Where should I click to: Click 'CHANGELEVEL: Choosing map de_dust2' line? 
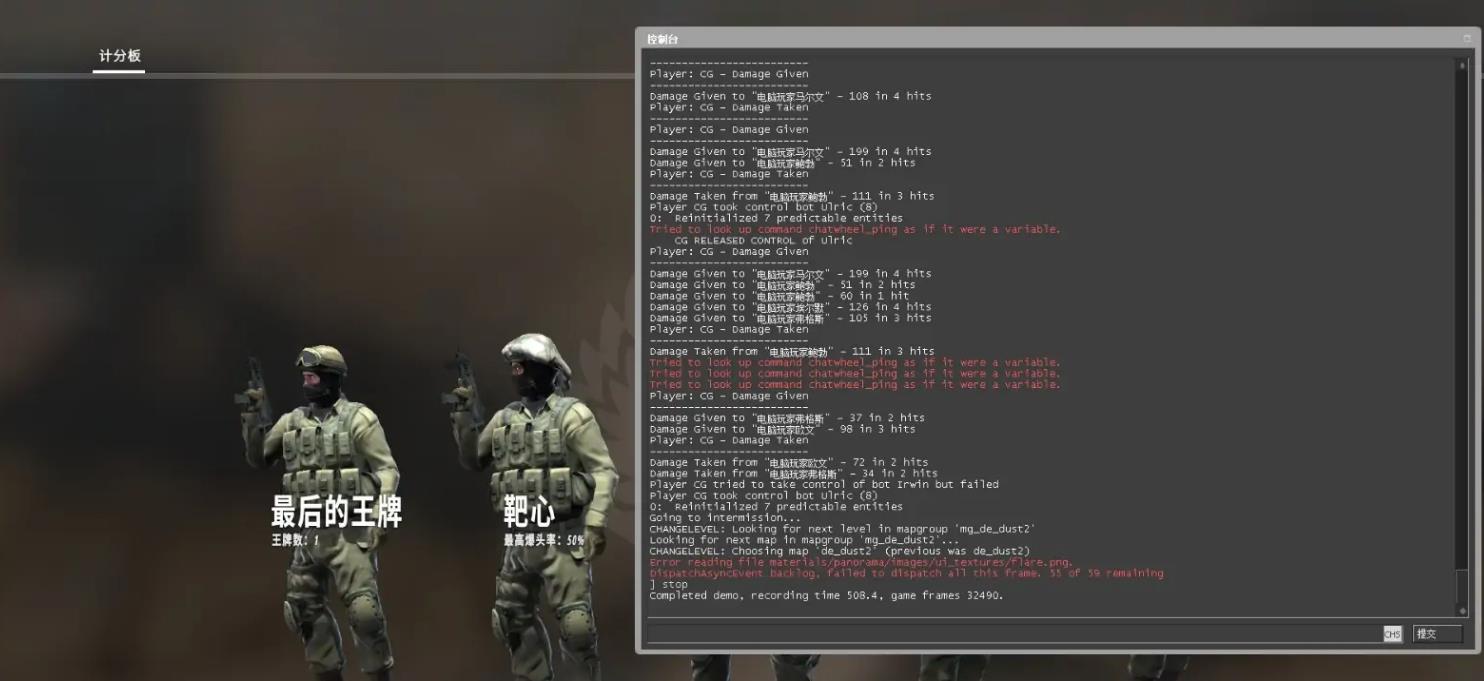click(839, 551)
